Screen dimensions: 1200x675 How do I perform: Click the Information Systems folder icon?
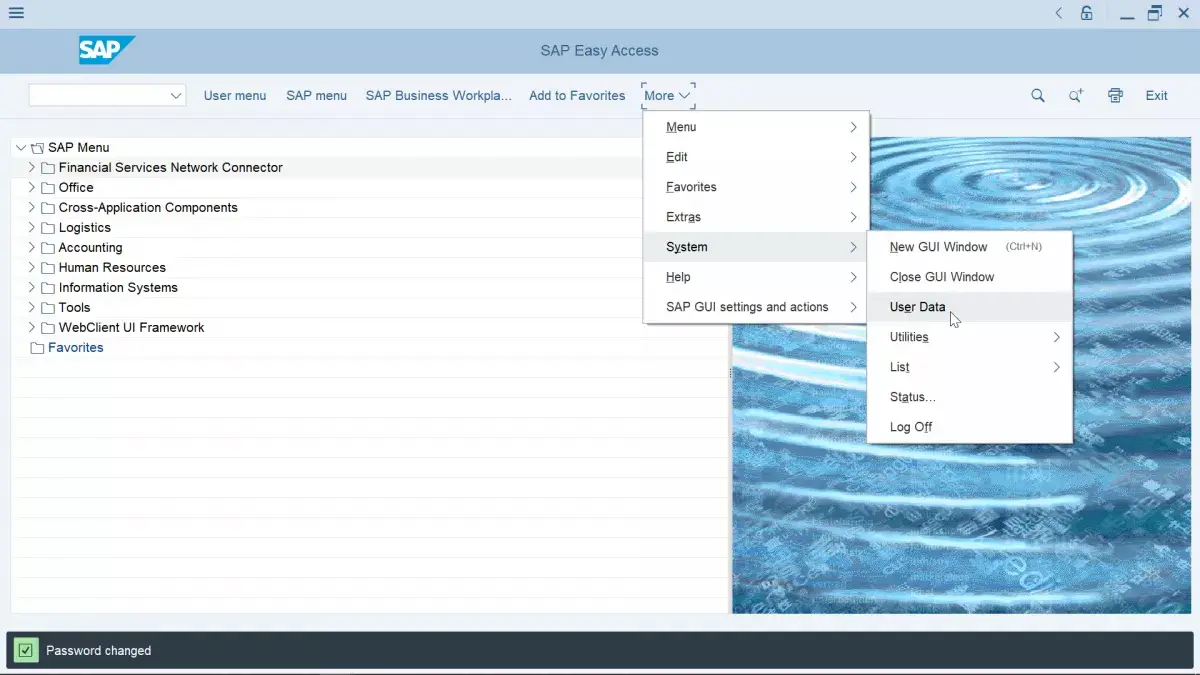(48, 288)
